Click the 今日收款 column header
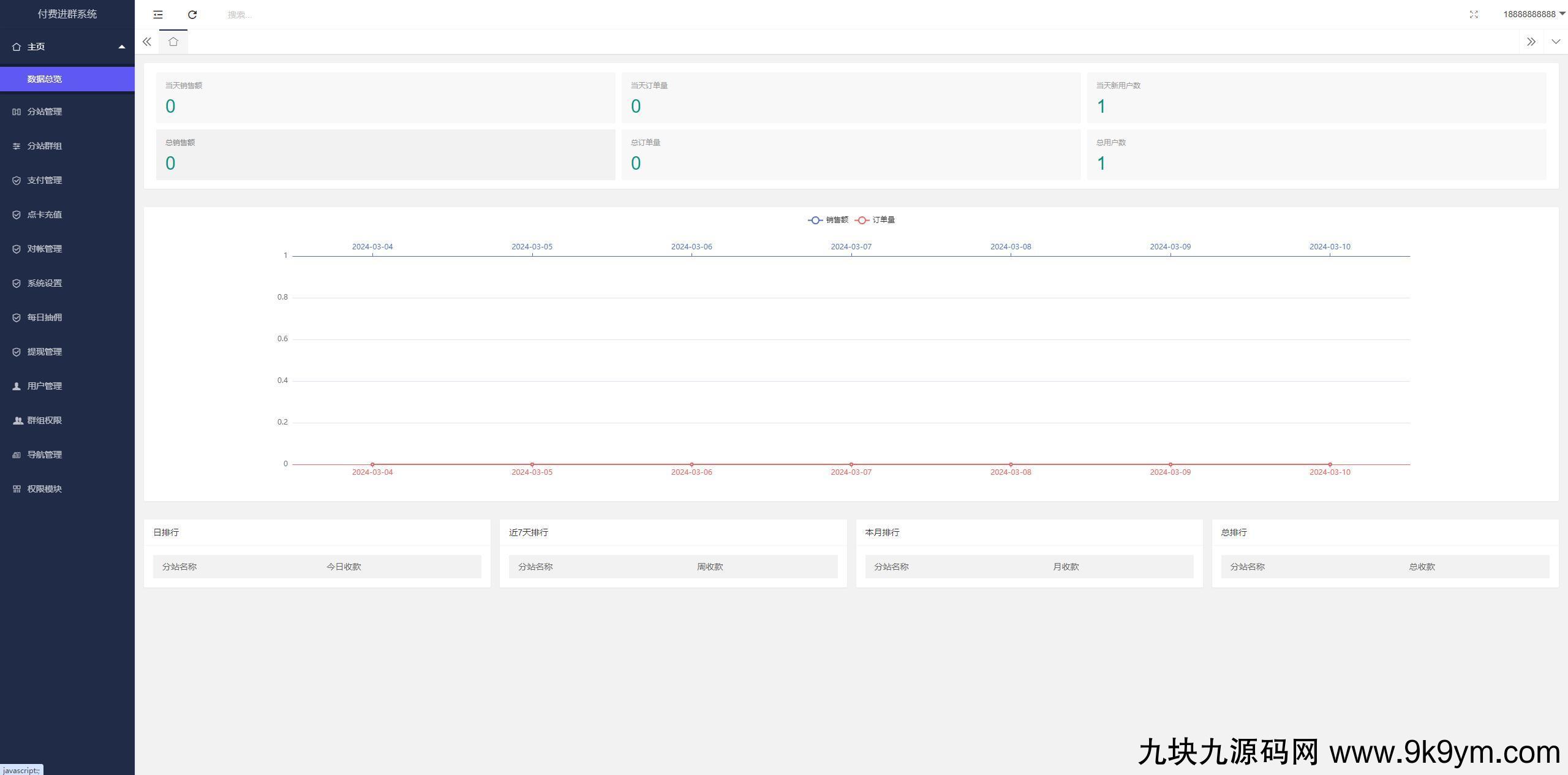 click(344, 567)
